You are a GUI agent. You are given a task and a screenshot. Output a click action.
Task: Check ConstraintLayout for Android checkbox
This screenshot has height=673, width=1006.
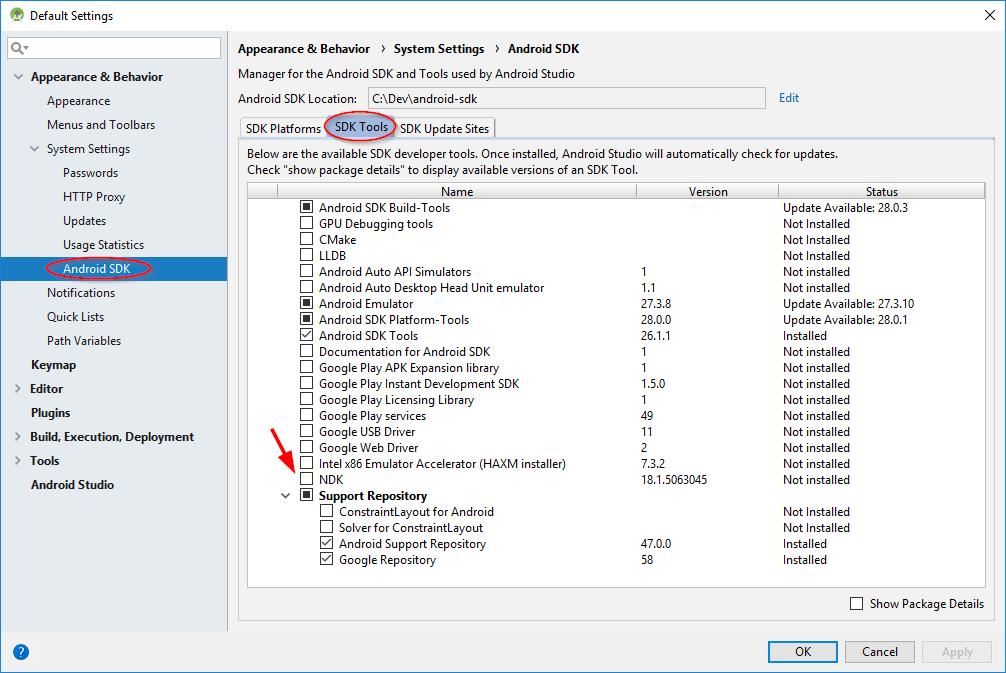coord(327,511)
